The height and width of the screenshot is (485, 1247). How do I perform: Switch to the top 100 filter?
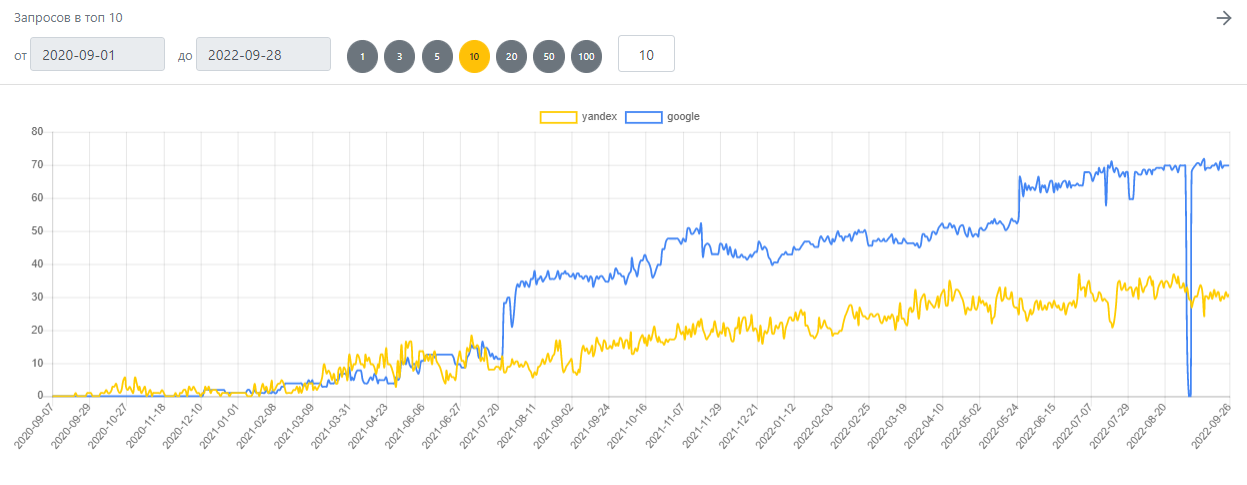point(586,56)
